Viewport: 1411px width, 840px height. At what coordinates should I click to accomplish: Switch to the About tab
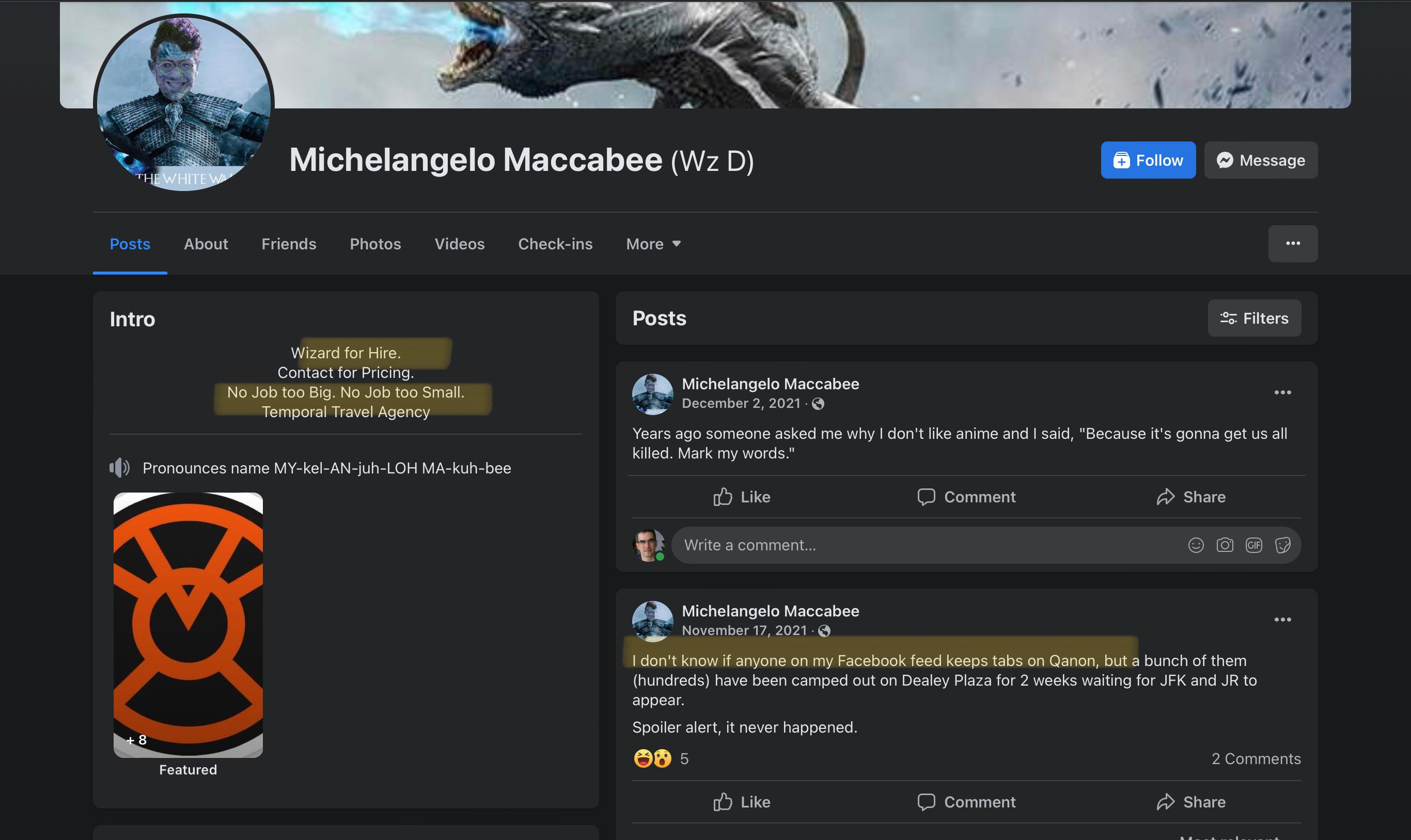206,244
